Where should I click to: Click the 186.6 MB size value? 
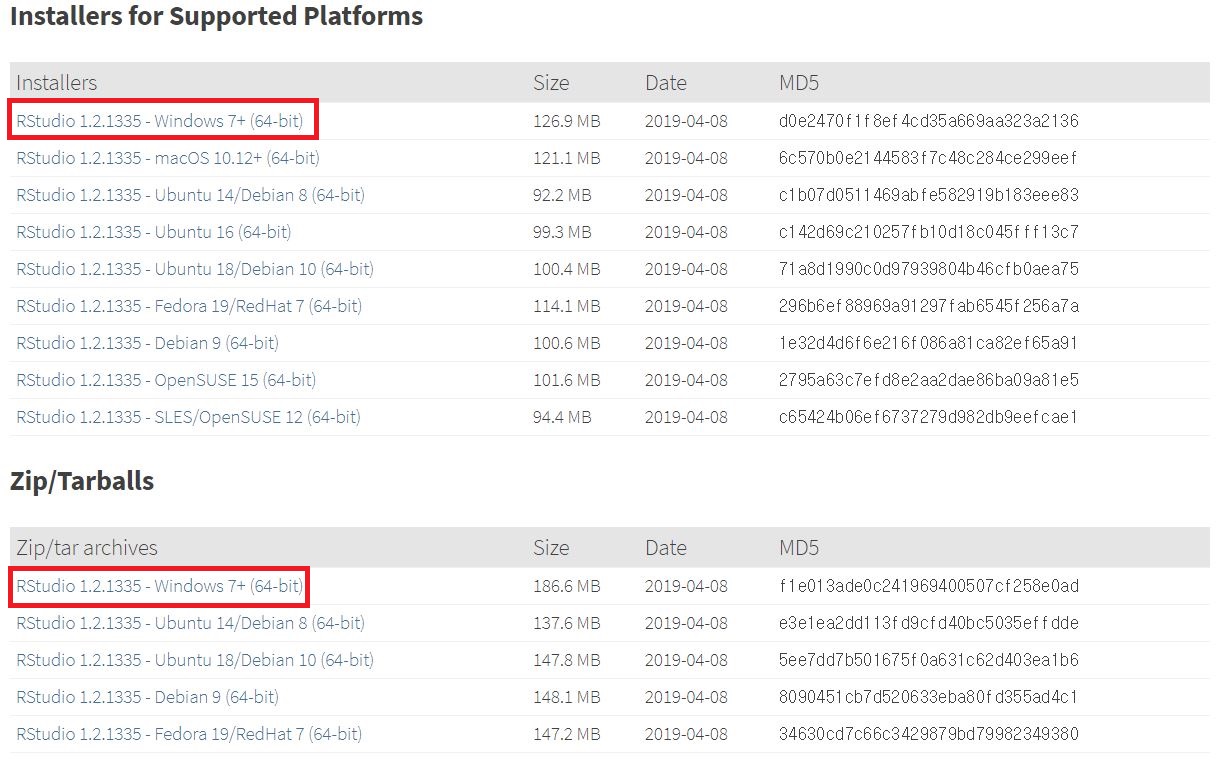pos(567,586)
